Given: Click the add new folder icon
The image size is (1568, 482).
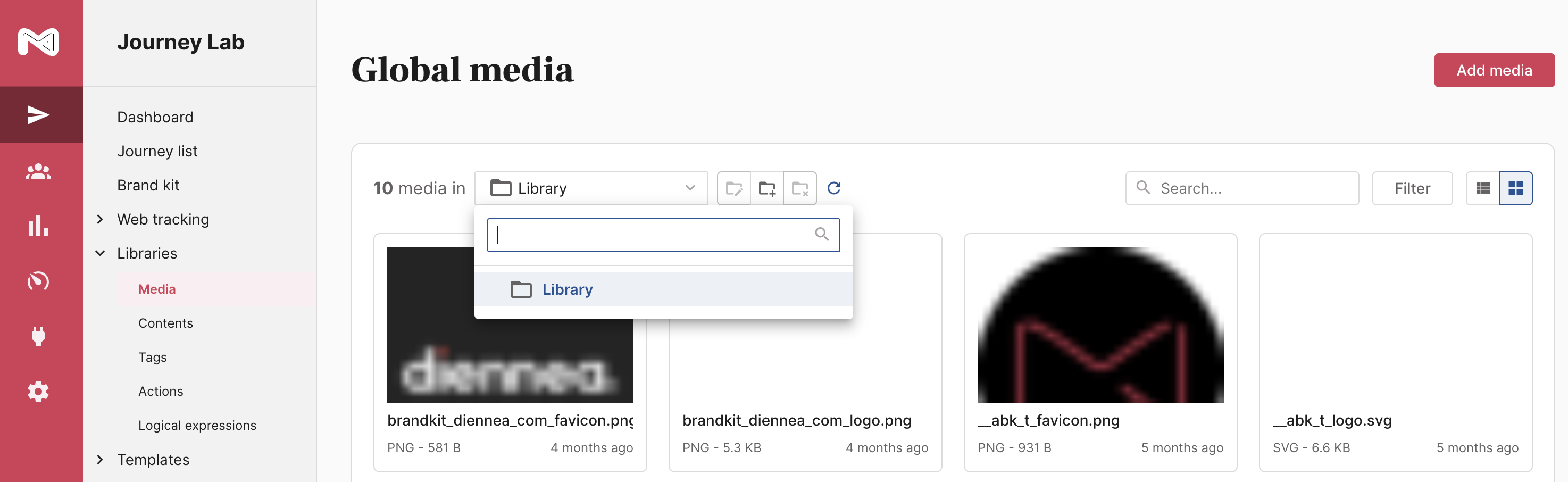Looking at the screenshot, I should [767, 189].
